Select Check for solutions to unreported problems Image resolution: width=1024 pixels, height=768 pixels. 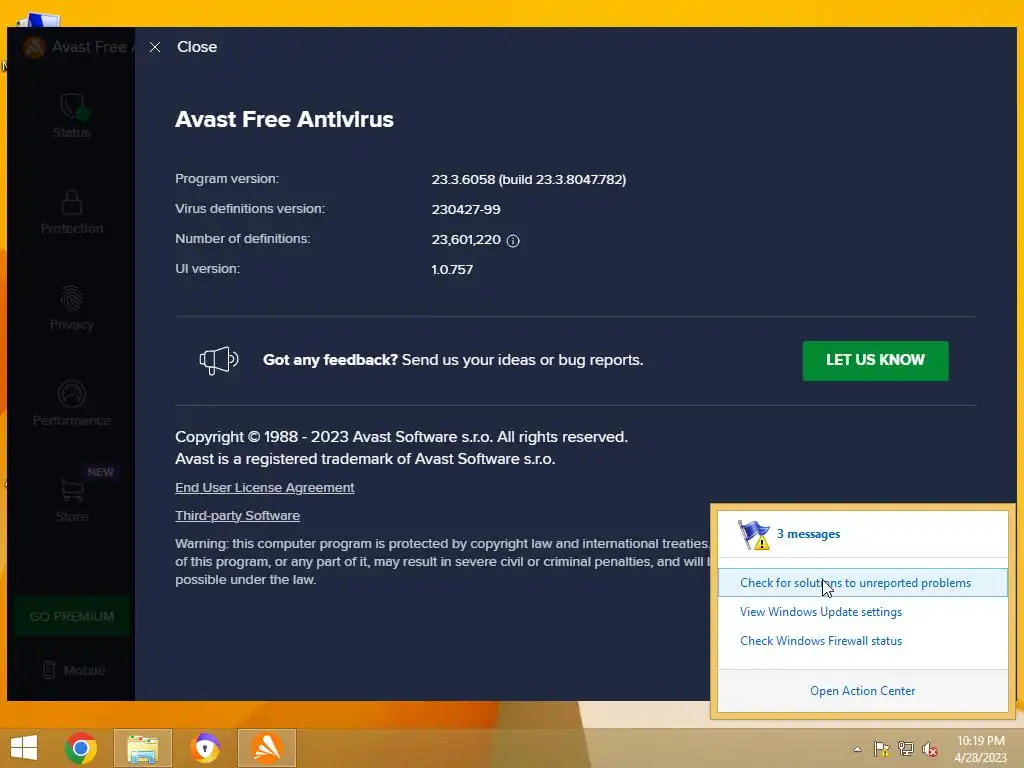click(862, 583)
